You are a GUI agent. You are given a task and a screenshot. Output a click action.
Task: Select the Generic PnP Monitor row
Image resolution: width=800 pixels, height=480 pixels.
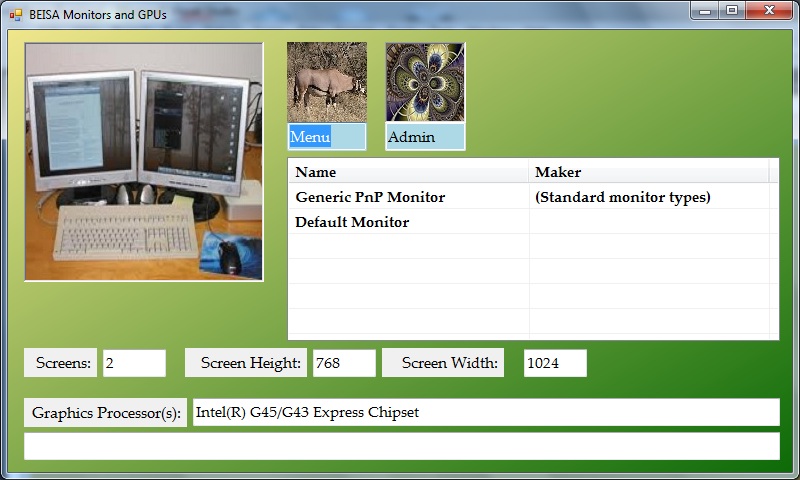[x=533, y=197]
